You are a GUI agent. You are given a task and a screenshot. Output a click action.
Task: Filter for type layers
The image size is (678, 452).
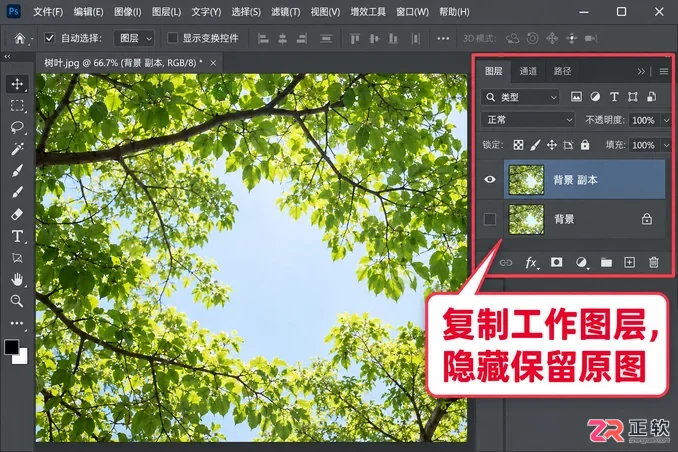click(614, 97)
